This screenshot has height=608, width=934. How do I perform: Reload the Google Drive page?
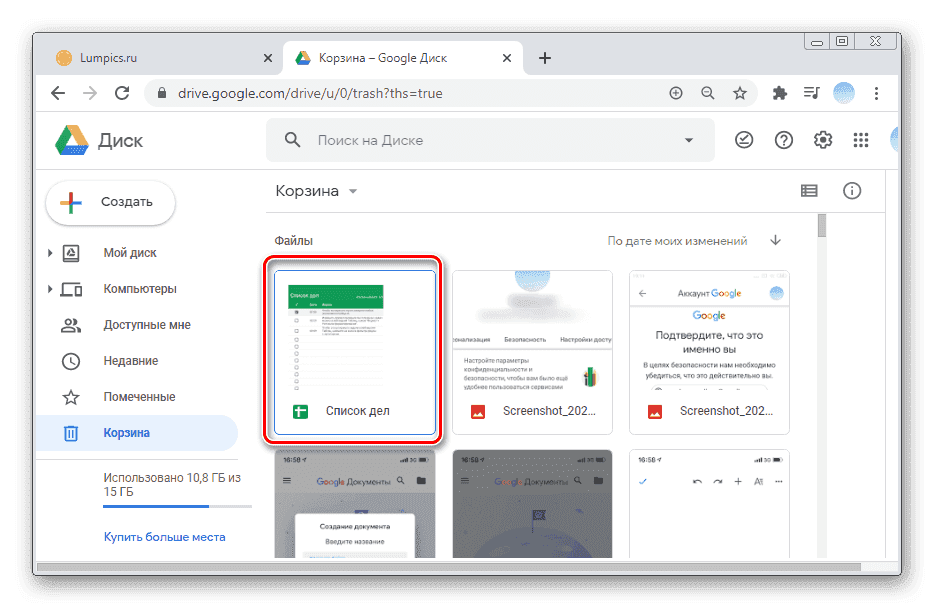[x=122, y=93]
